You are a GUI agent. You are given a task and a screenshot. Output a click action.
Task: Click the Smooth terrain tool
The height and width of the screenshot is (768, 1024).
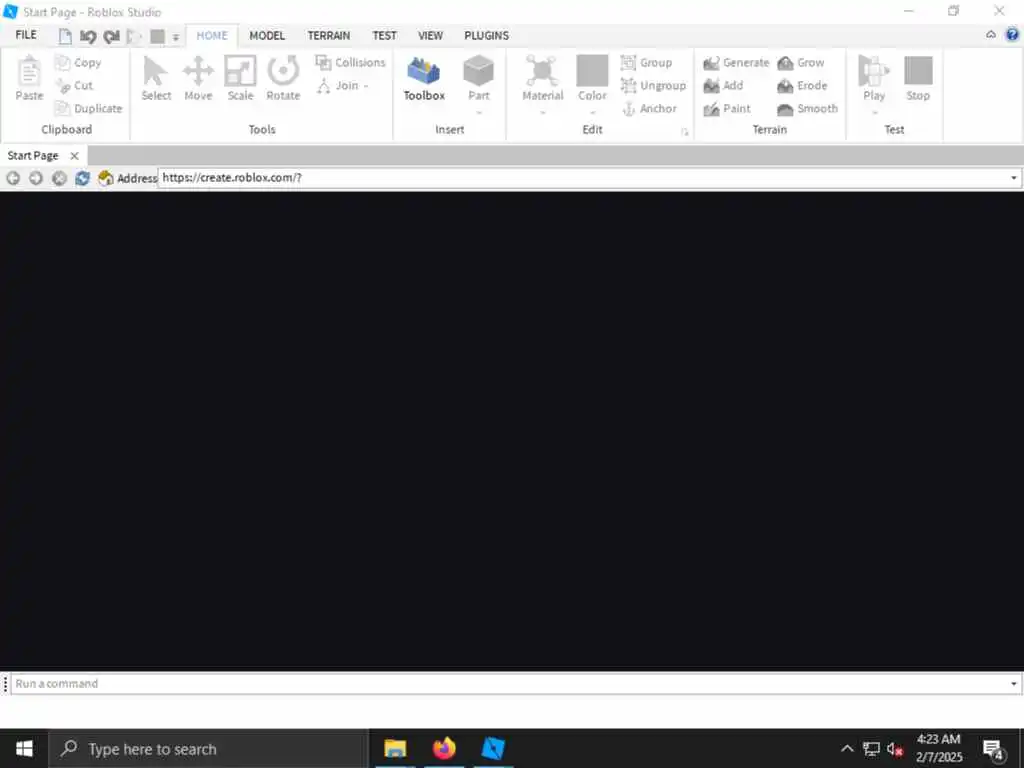coord(807,108)
